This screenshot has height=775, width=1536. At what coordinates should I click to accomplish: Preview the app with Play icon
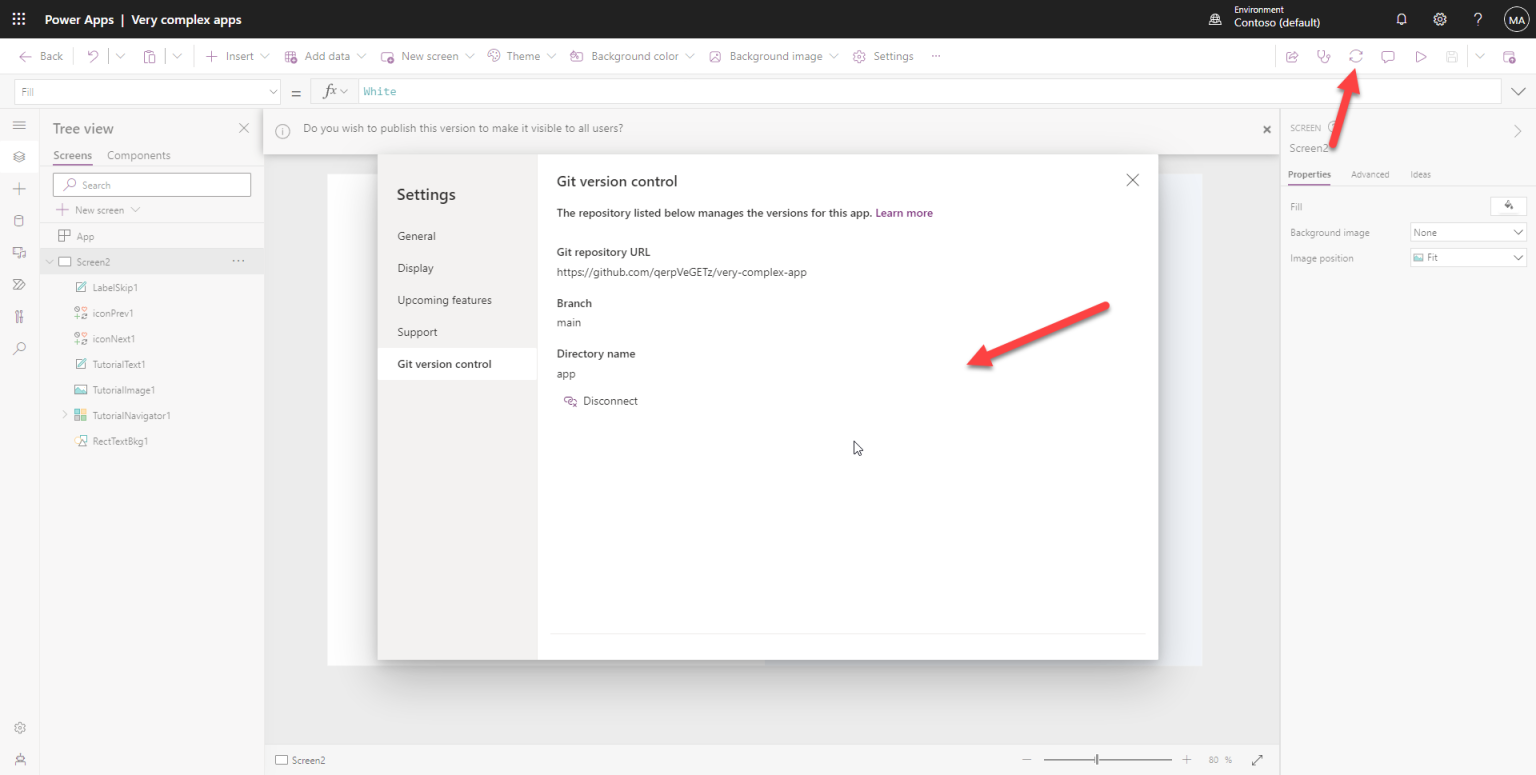pos(1420,56)
